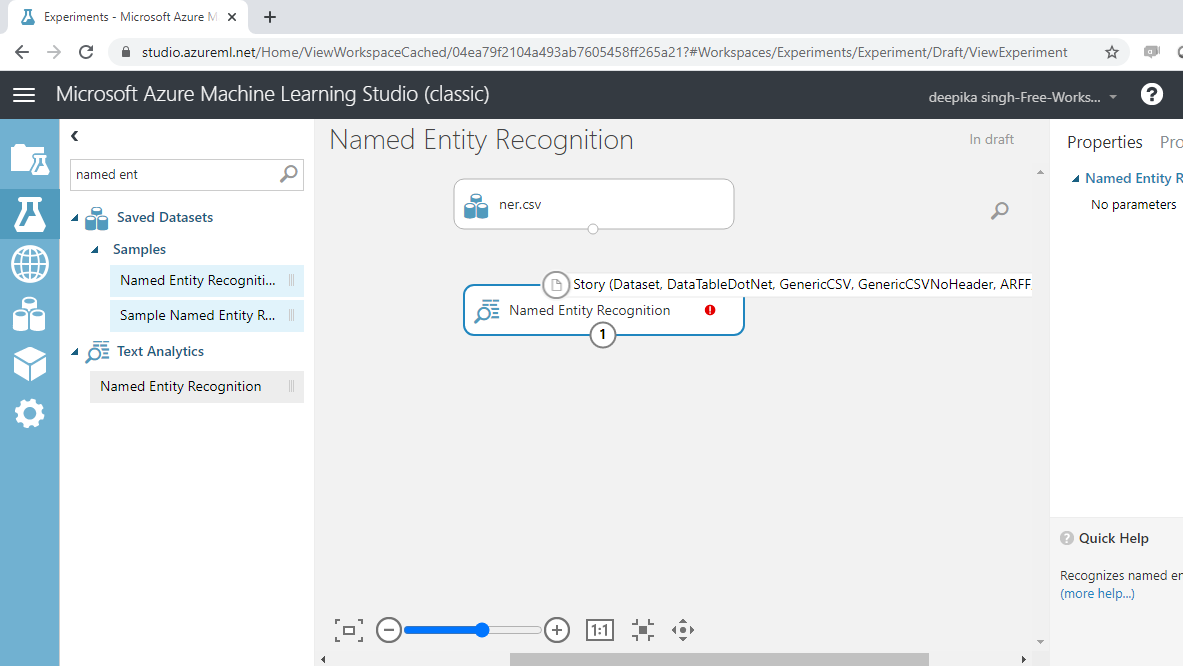Set zoom to actual size 1:1
This screenshot has height=666, width=1183.
coord(600,630)
